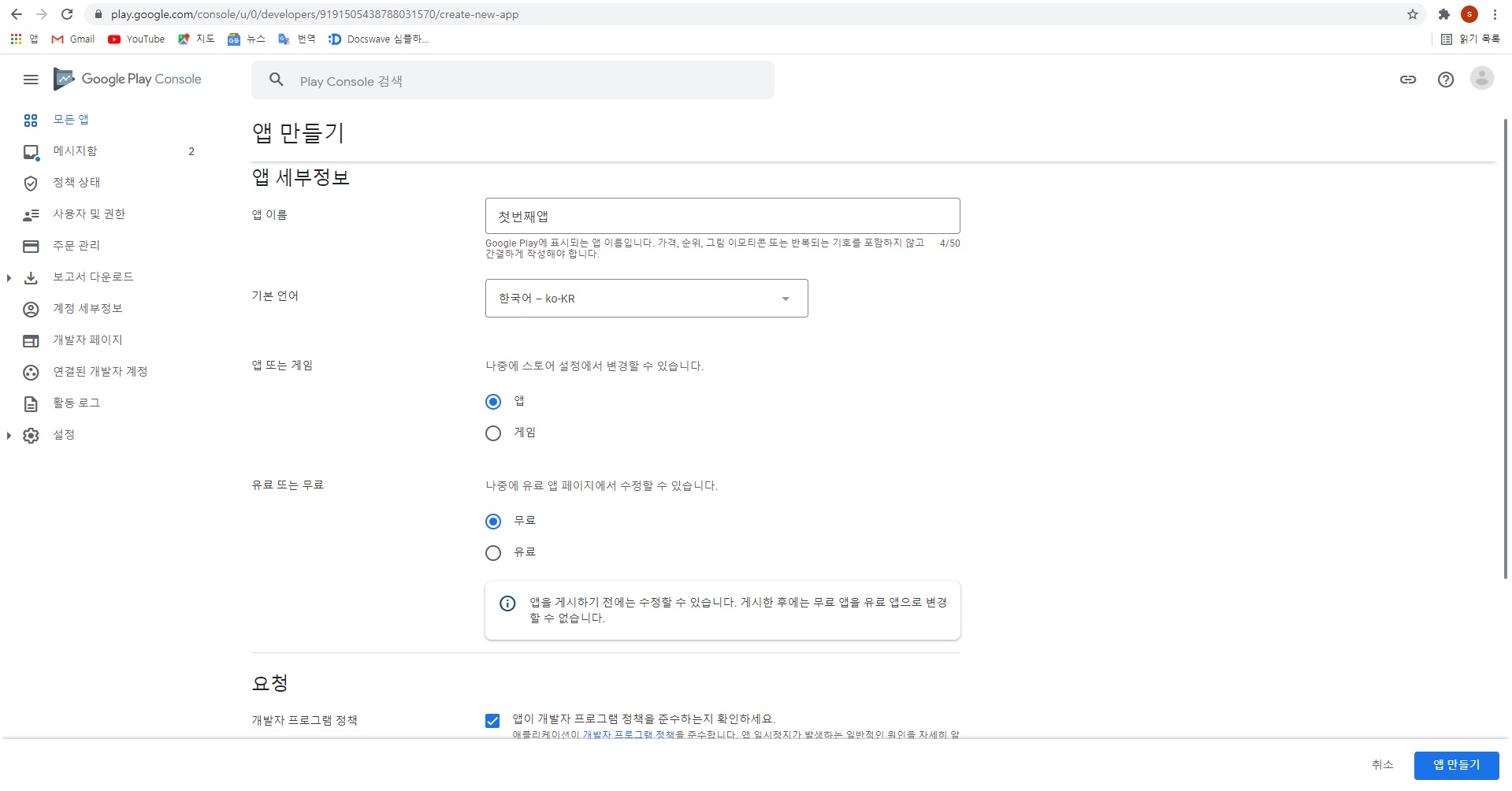This screenshot has height=791, width=1512.
Task: Open the 번역 translate bookmark
Action: pos(297,39)
